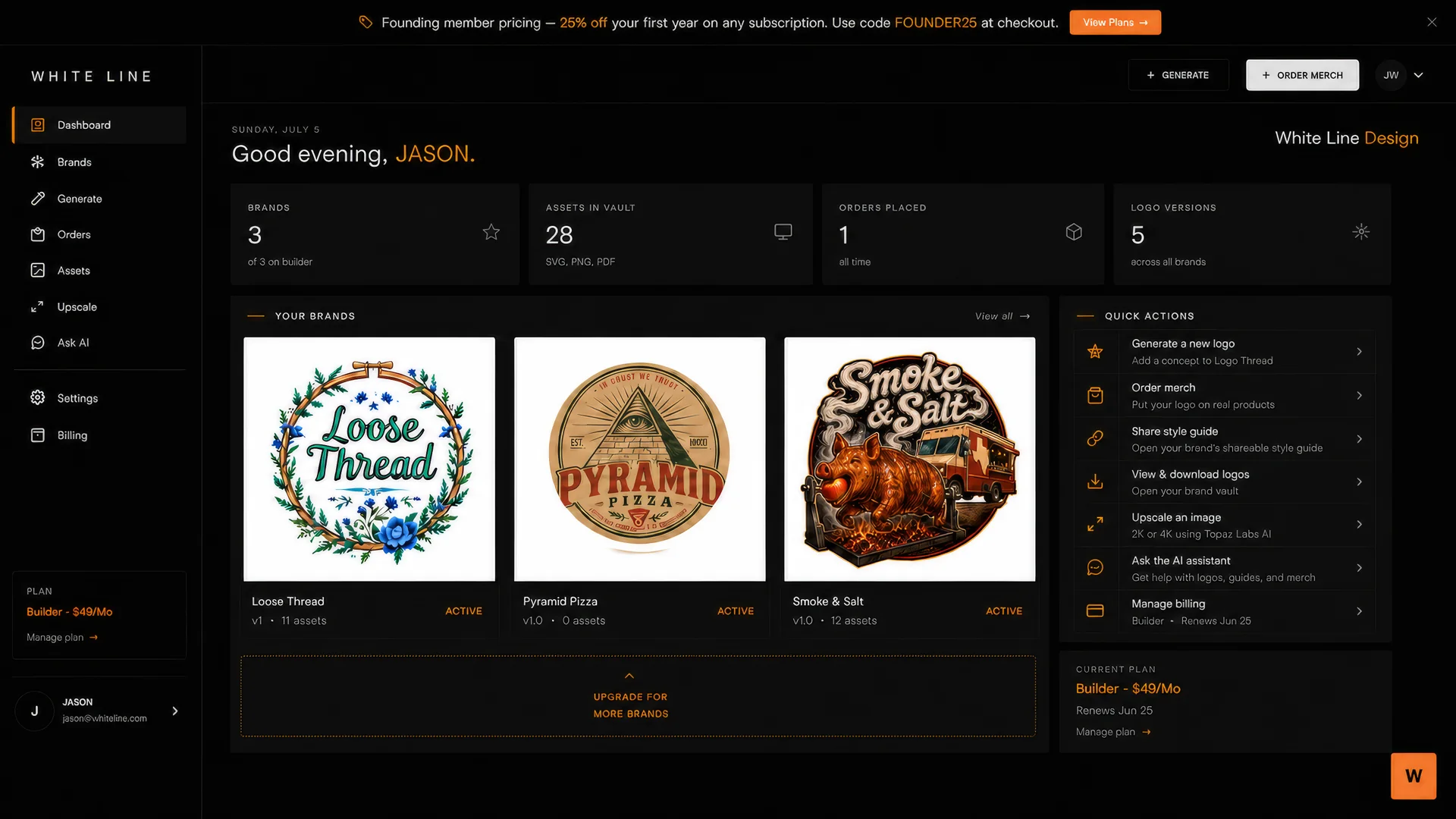Click chat icon beside Ask the AI assistant
Screen dimensions: 1456x819
point(1095,567)
